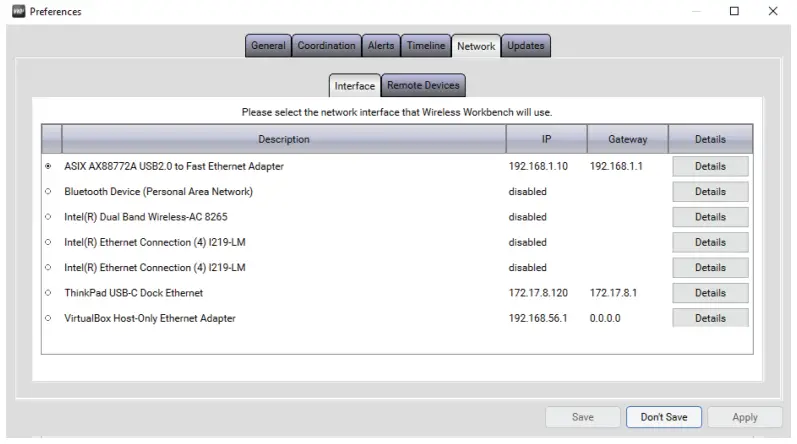Select the Interface sub-tab
797x444 pixels.
(x=355, y=86)
